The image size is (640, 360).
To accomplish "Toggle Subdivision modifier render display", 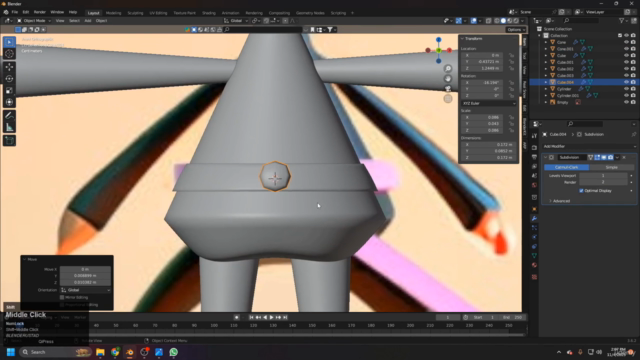I will point(611,157).
